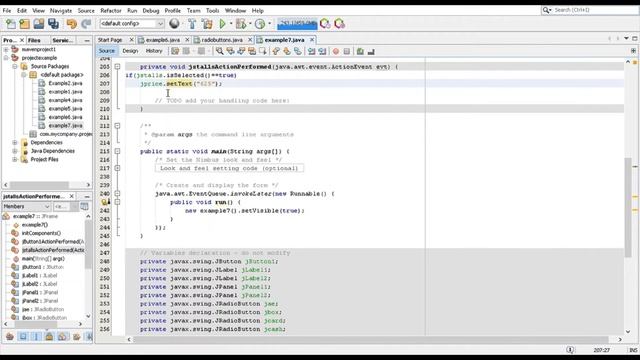Click the Uncomment icon in editor toolbar

pyautogui.click(x=371, y=51)
